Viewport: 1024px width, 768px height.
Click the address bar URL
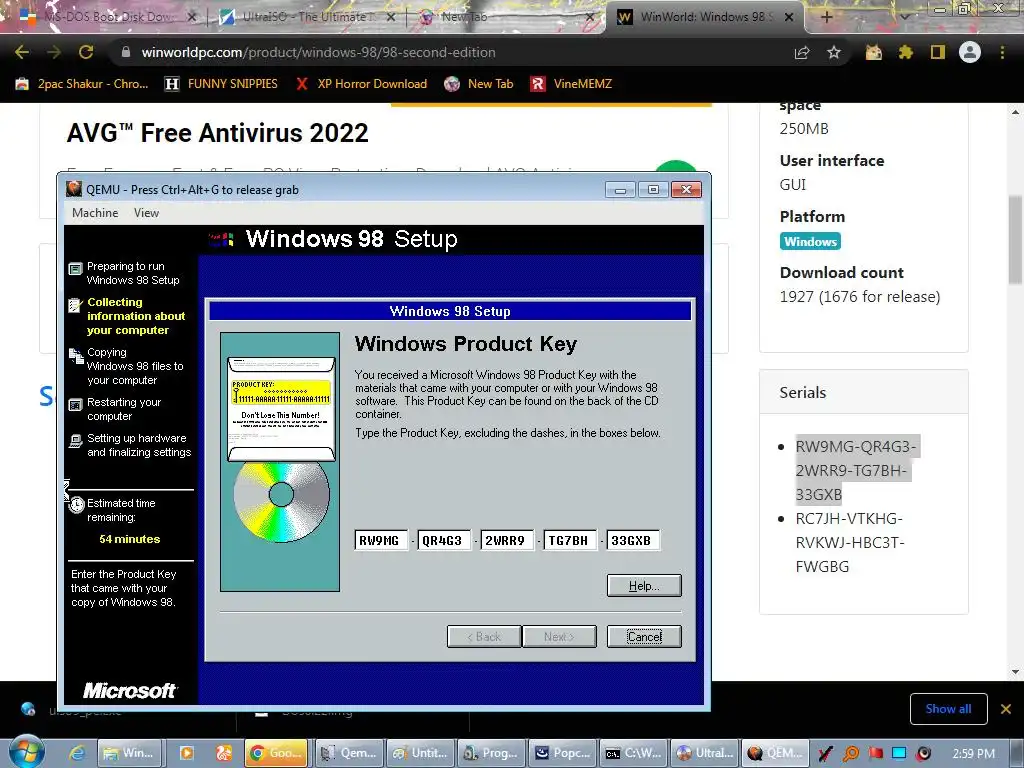click(x=318, y=52)
